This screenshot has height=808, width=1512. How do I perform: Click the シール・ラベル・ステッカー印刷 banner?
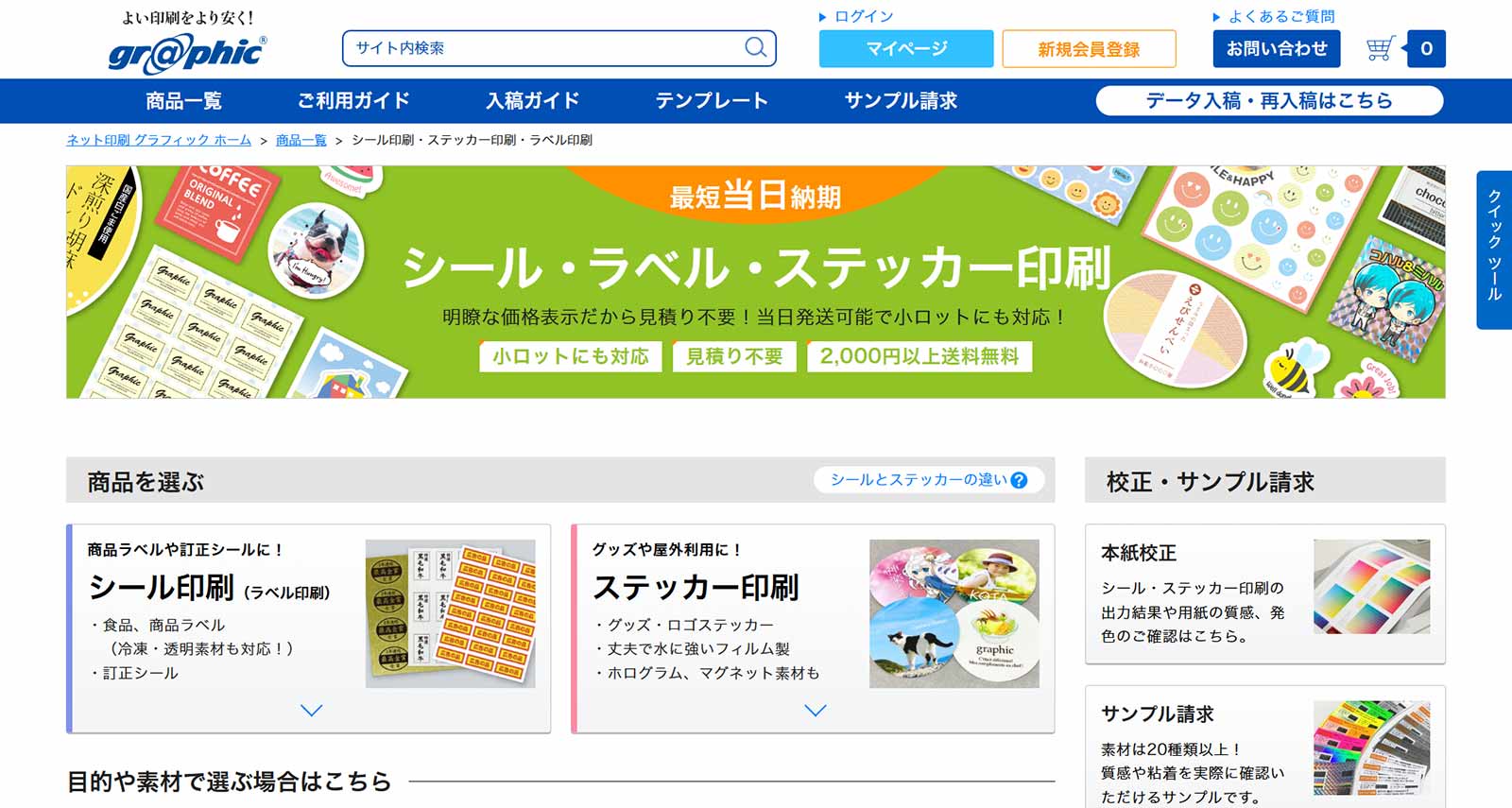(x=755, y=282)
